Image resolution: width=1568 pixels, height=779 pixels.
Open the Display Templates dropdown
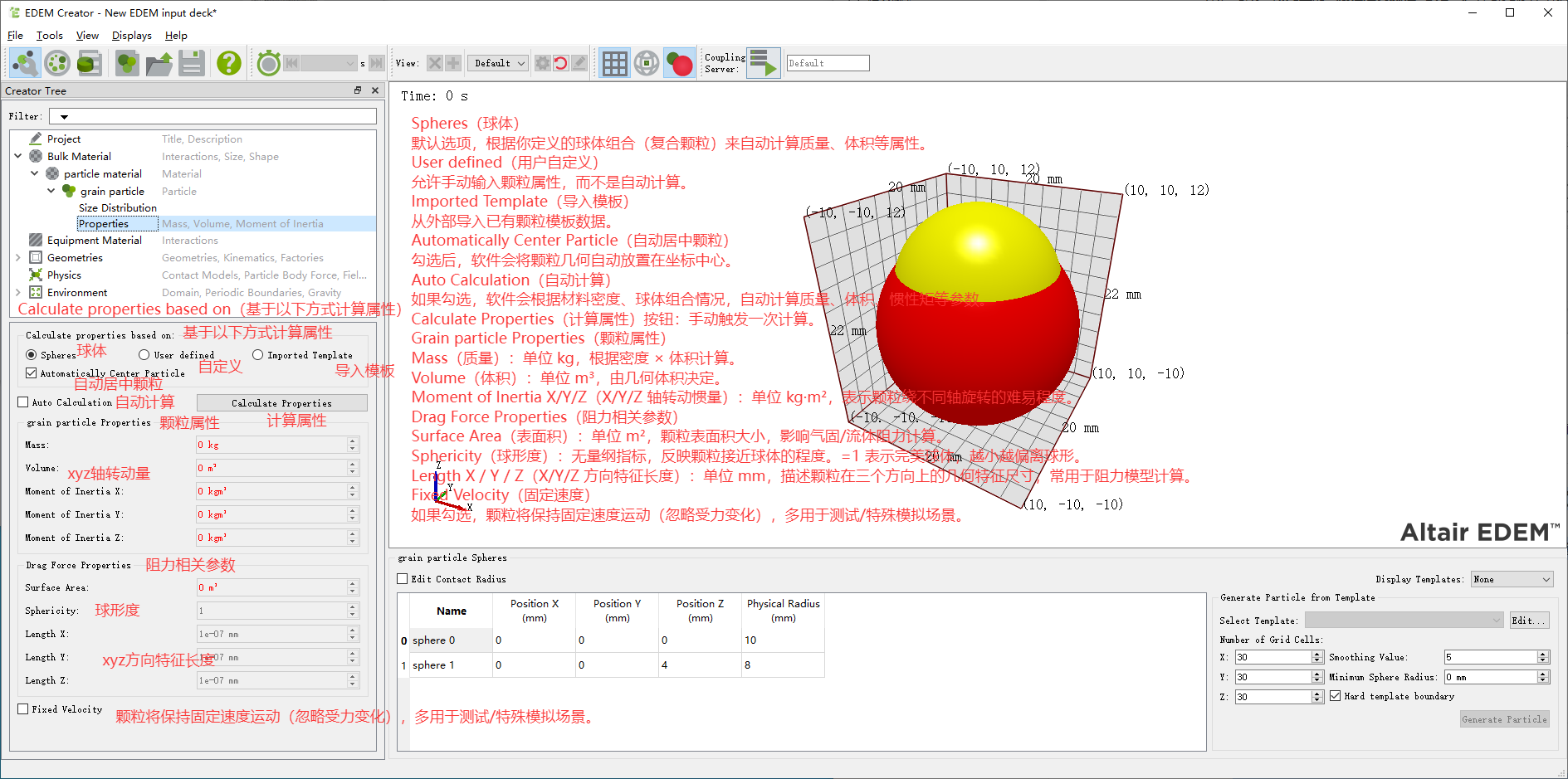point(1511,579)
